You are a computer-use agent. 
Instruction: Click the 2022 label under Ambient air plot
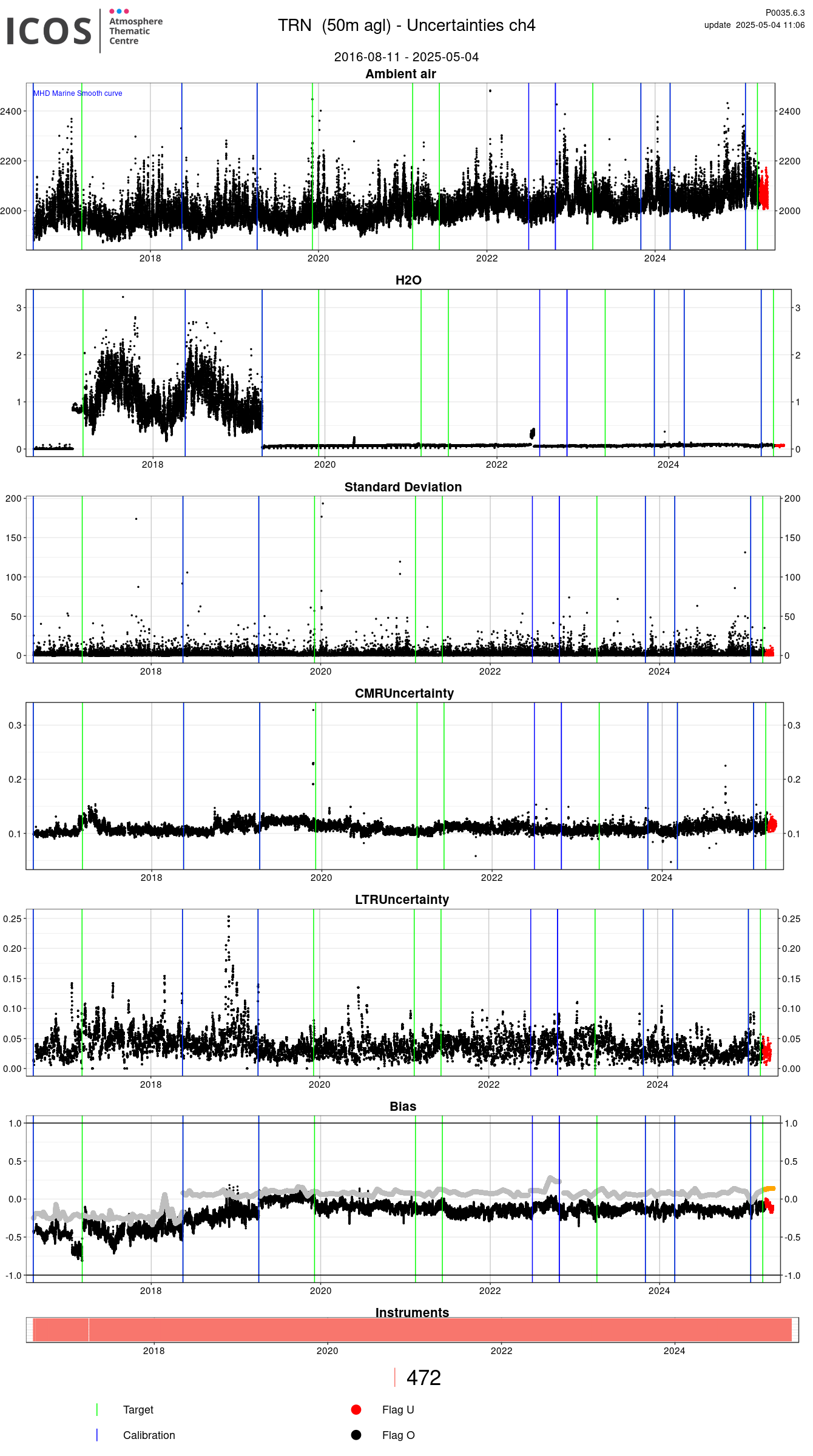pyautogui.click(x=487, y=258)
